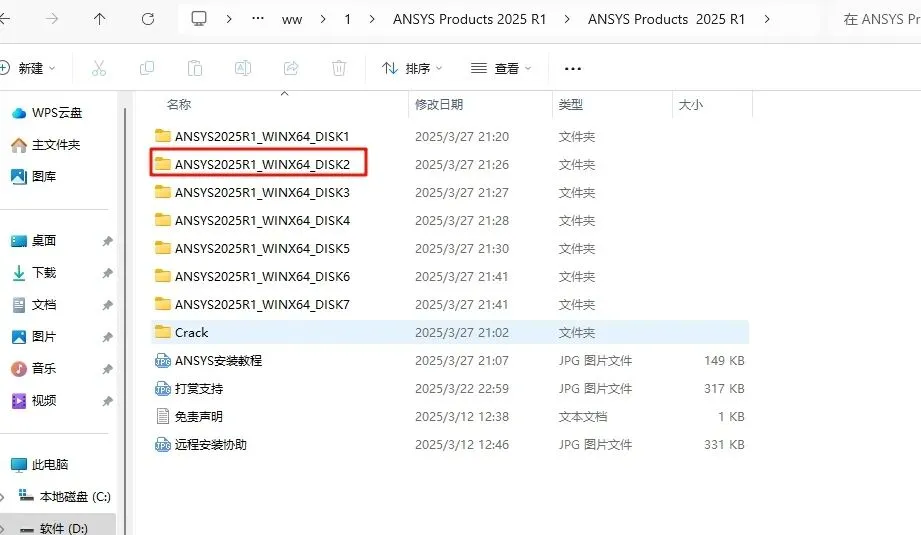Screen dimensions: 921x535
Task: Select the 远程安装协助 JPG file
Action: (x=200, y=445)
